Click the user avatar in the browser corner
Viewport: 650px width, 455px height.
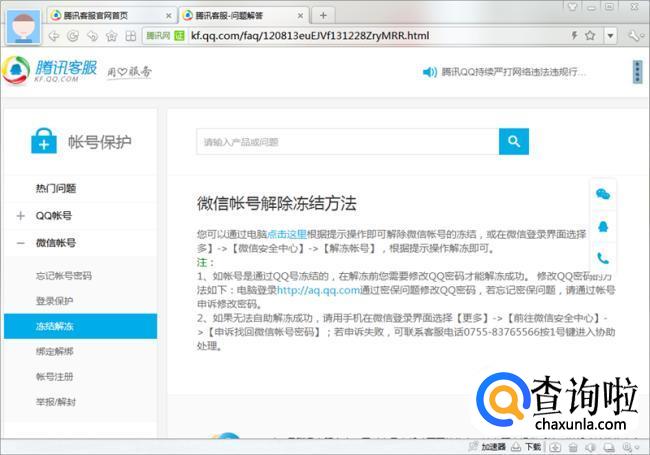pos(24,27)
